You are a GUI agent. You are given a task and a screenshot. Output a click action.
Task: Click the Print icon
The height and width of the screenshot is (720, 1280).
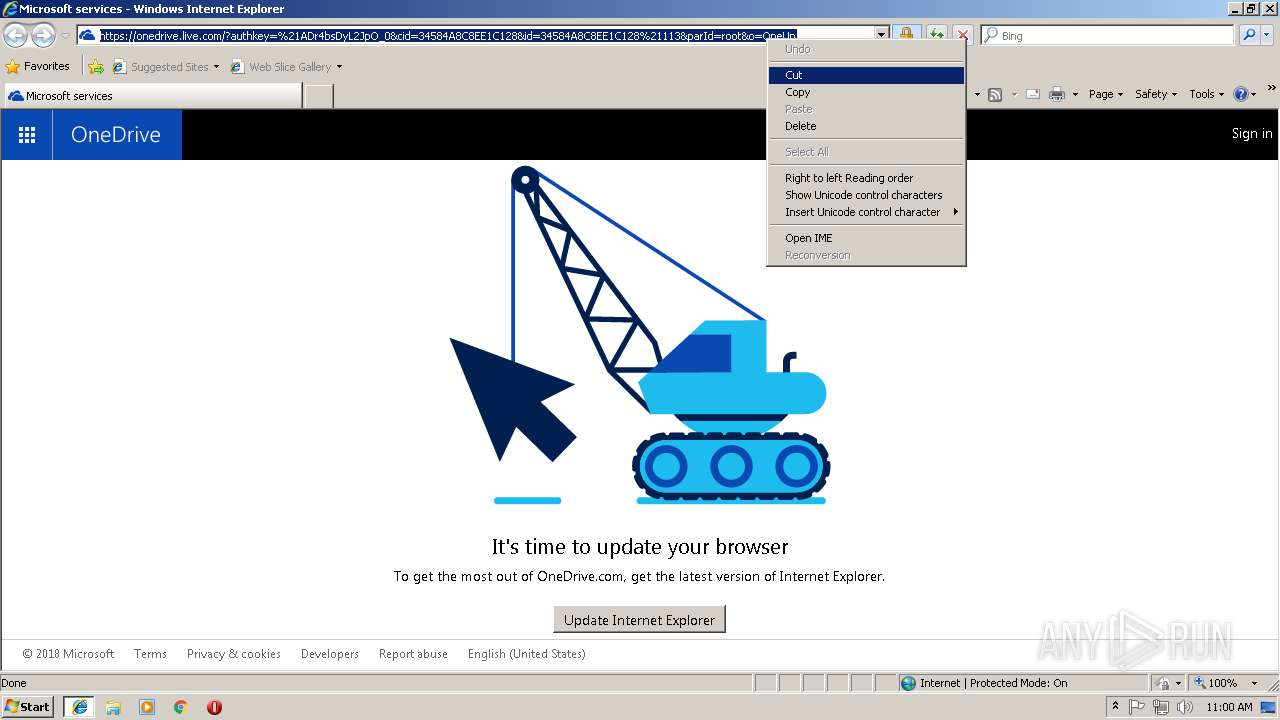(1057, 94)
